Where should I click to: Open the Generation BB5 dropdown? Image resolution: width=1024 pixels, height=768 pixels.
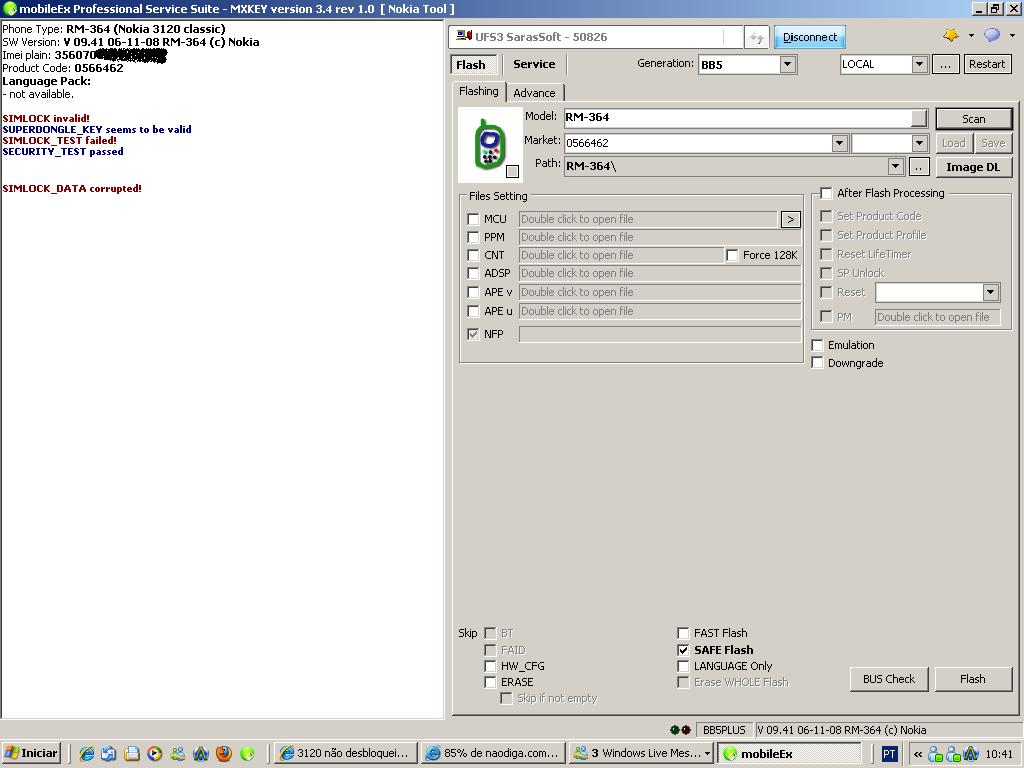pyautogui.click(x=788, y=64)
